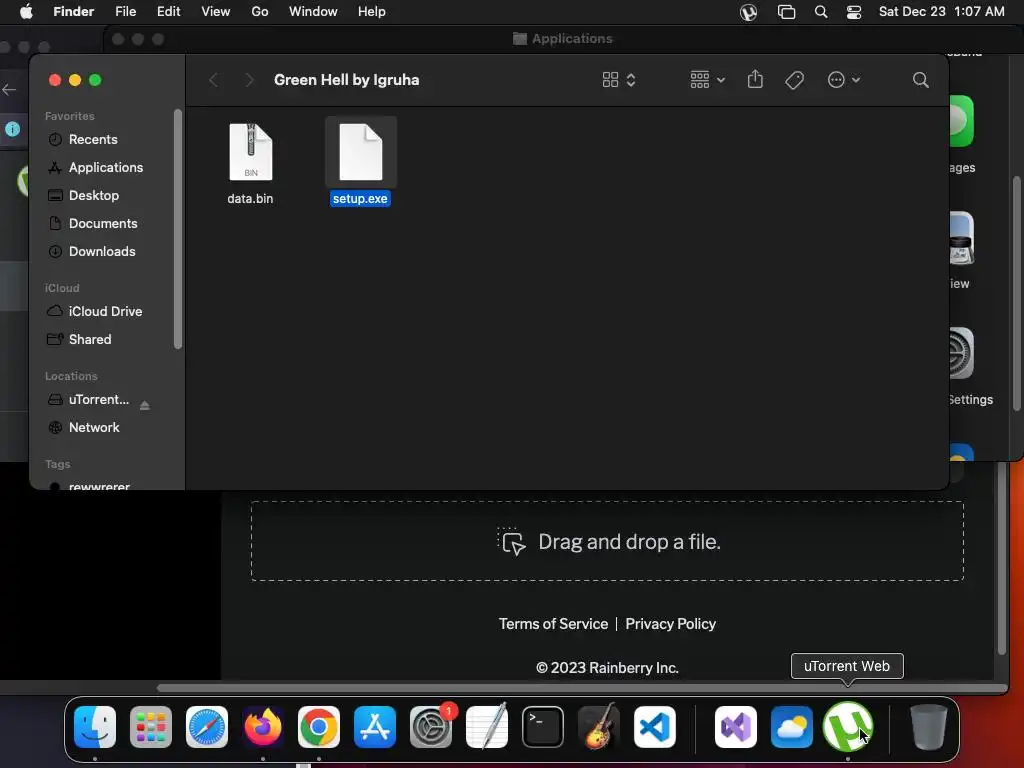Open the setup.exe file icon
Viewport: 1024px width, 768px height.
click(x=360, y=152)
